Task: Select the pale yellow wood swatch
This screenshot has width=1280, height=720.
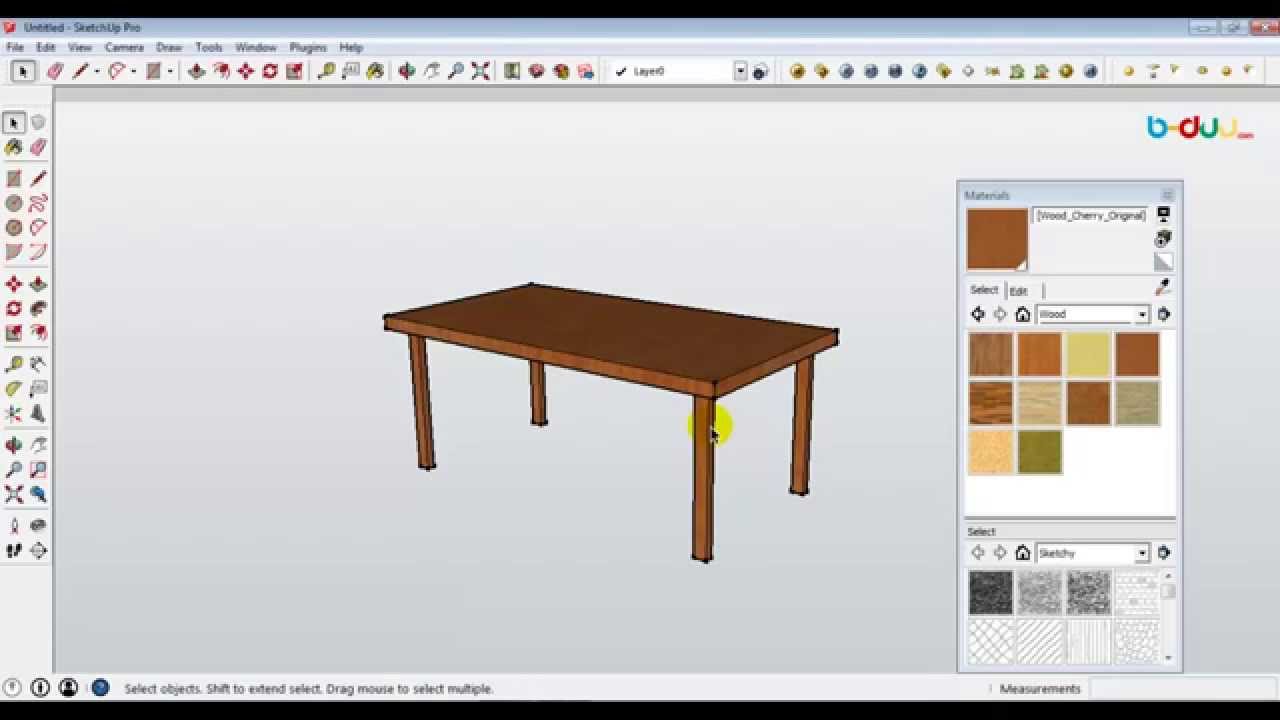Action: [x=1088, y=354]
